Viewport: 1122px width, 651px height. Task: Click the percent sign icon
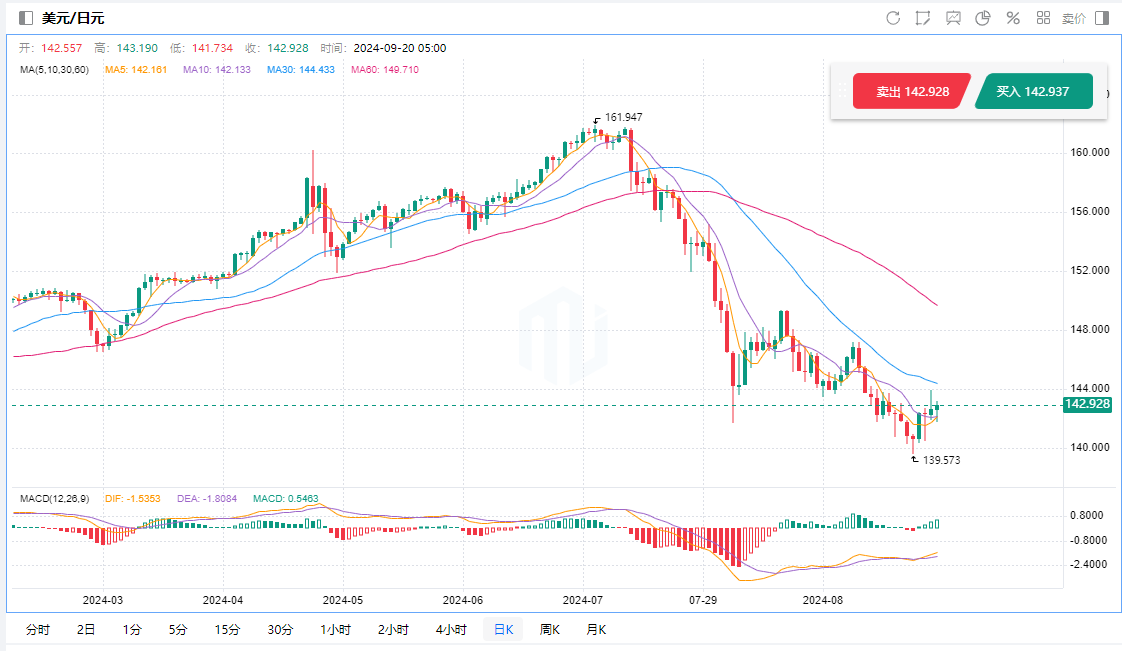click(1012, 18)
